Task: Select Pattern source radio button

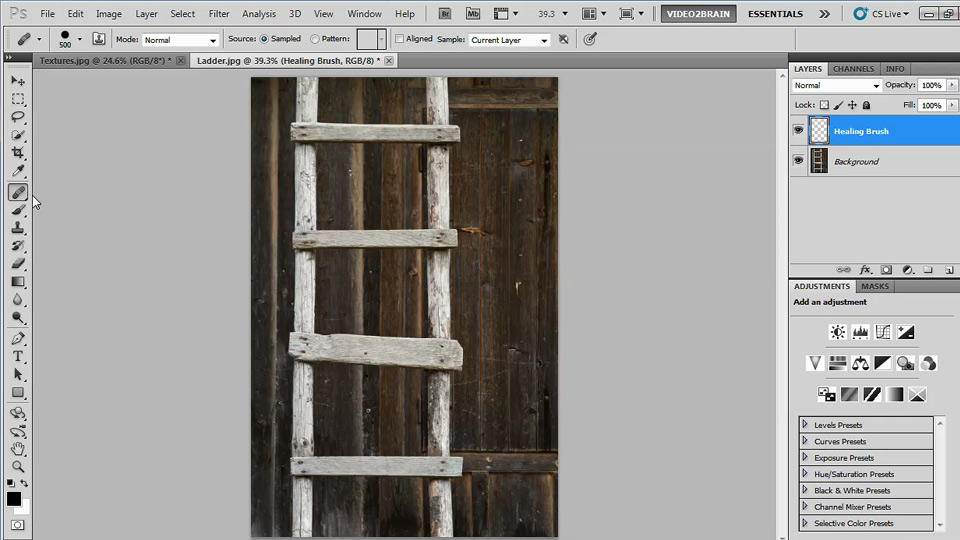Action: 315,39
